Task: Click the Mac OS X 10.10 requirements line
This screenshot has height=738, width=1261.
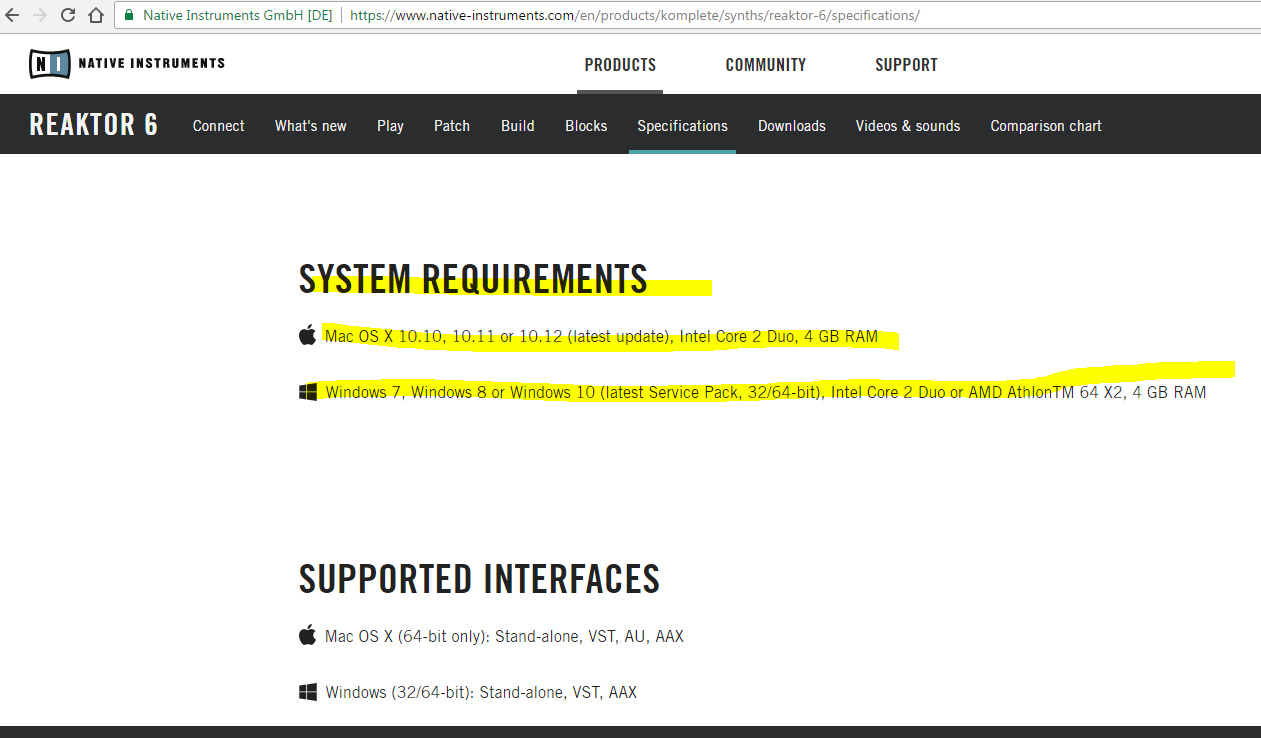Action: pos(601,336)
